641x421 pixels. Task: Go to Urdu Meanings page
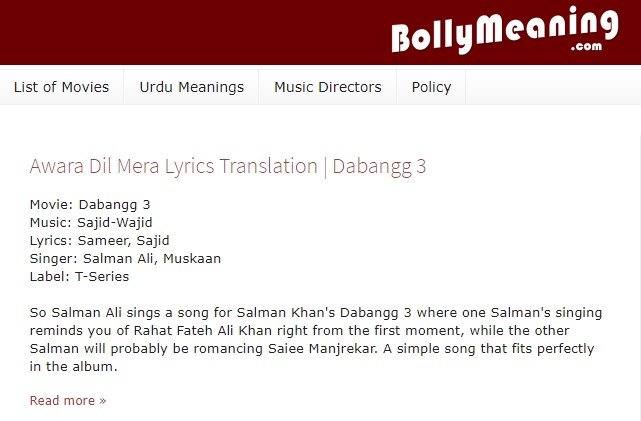click(191, 87)
